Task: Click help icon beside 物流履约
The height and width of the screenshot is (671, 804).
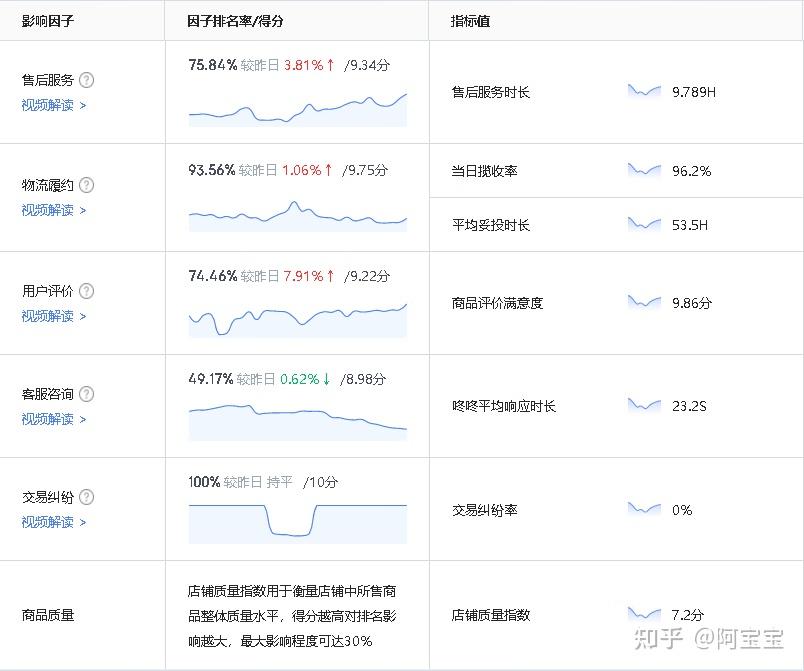Action: pyautogui.click(x=87, y=185)
